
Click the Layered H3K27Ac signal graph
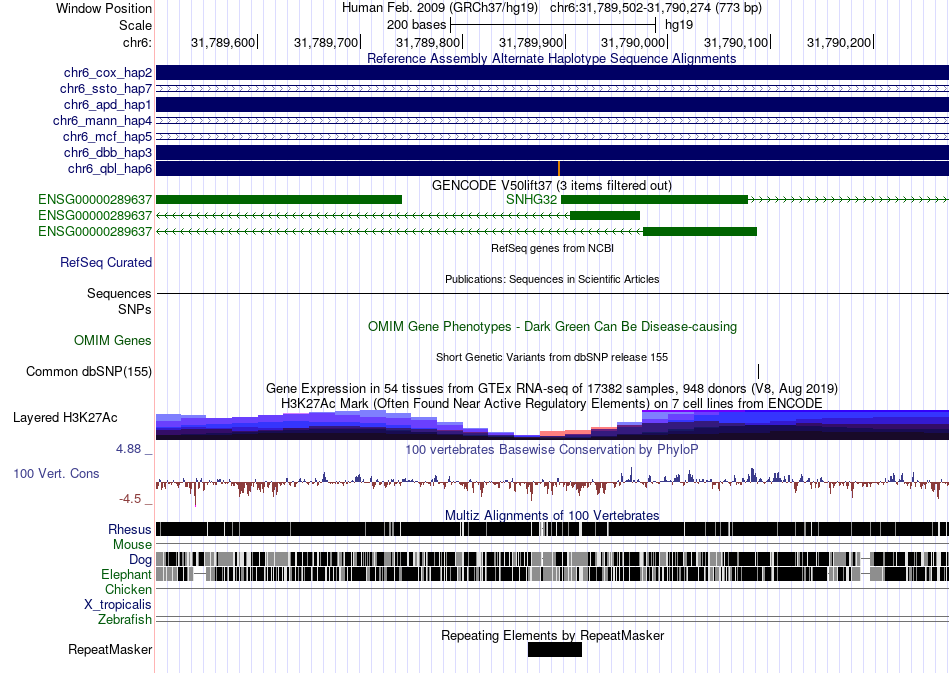pos(552,424)
